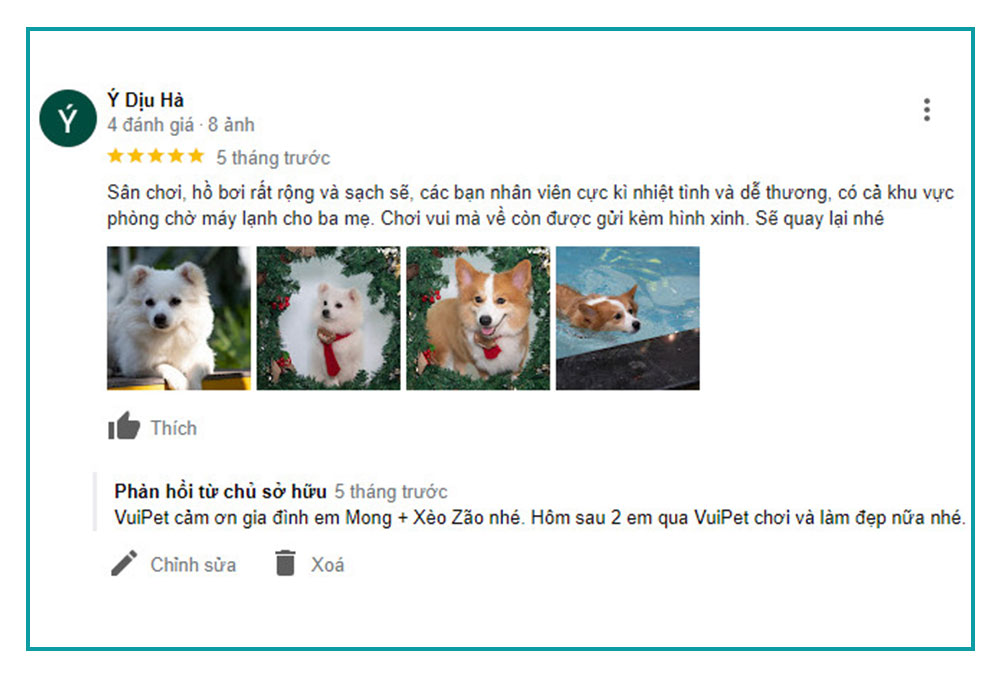Click the thumbs-up like icon
The width and height of the screenshot is (1000, 678).
pos(124,426)
